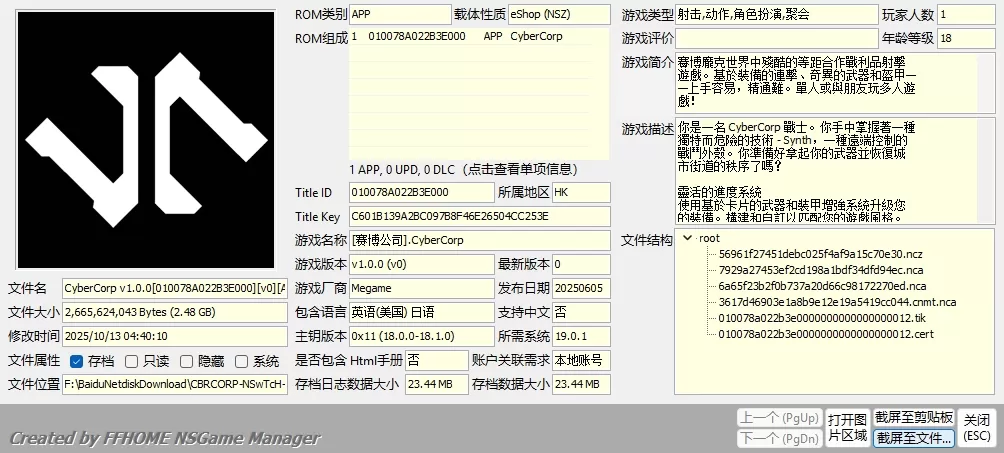Click the 所属地区 field showing HK
The image size is (1004, 453).
tap(581, 192)
